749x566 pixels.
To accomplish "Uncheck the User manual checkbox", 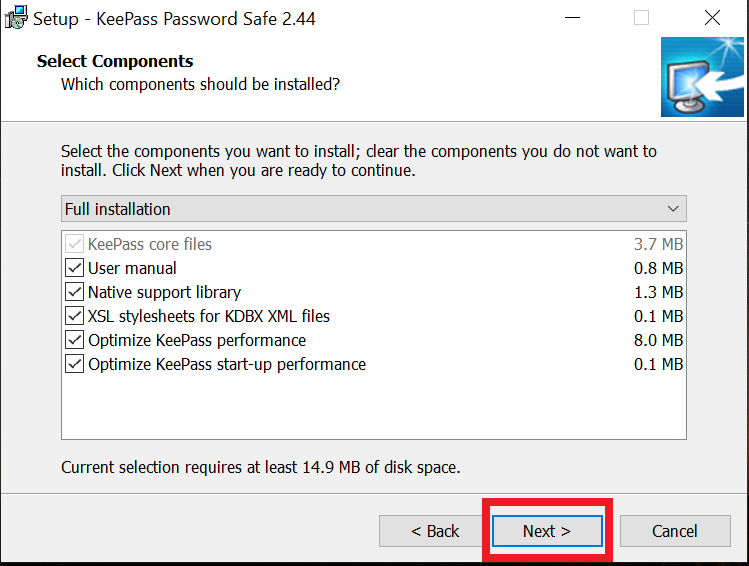I will coord(75,268).
